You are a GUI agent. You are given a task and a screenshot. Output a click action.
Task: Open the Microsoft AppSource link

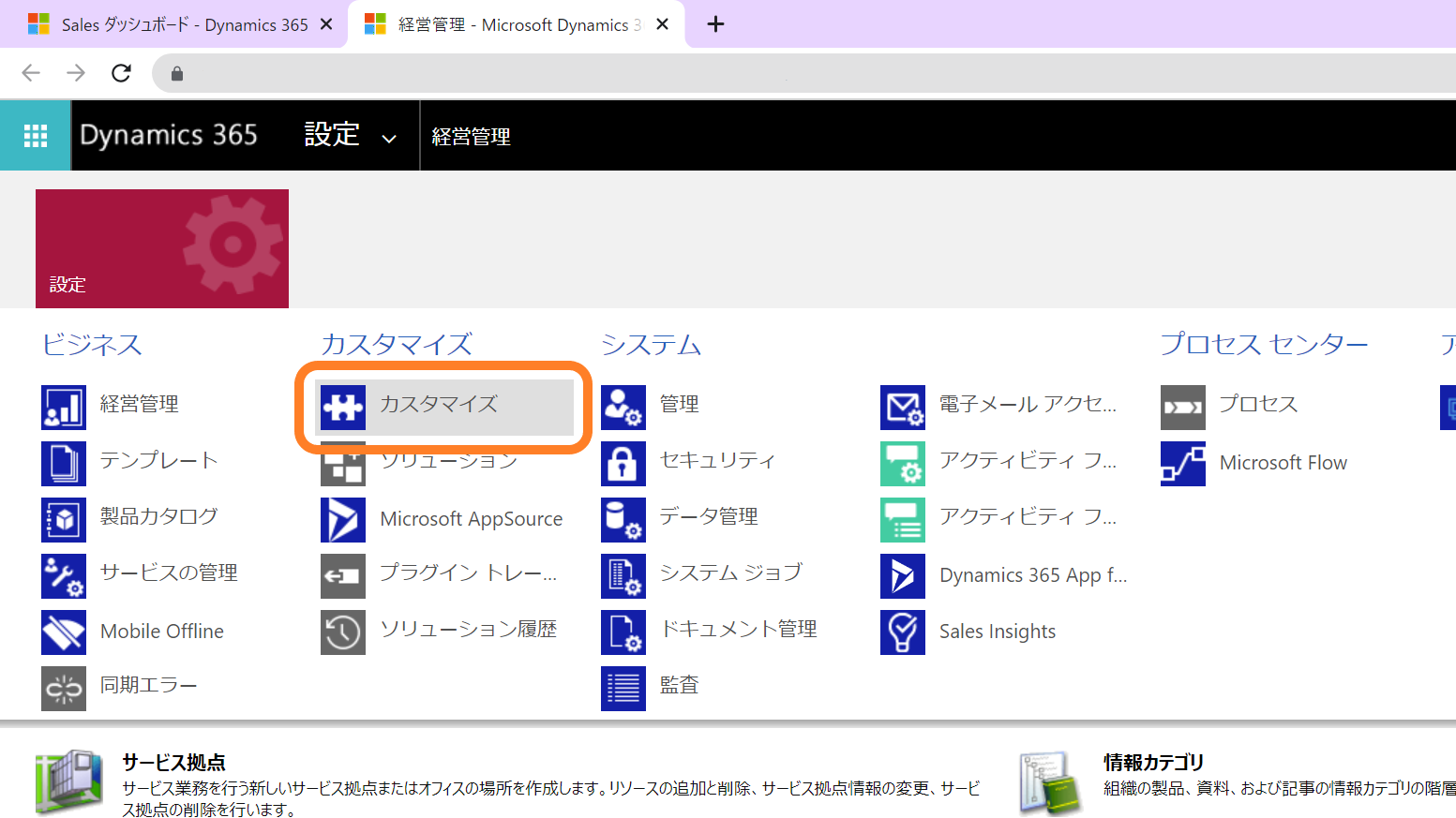pyautogui.click(x=472, y=519)
